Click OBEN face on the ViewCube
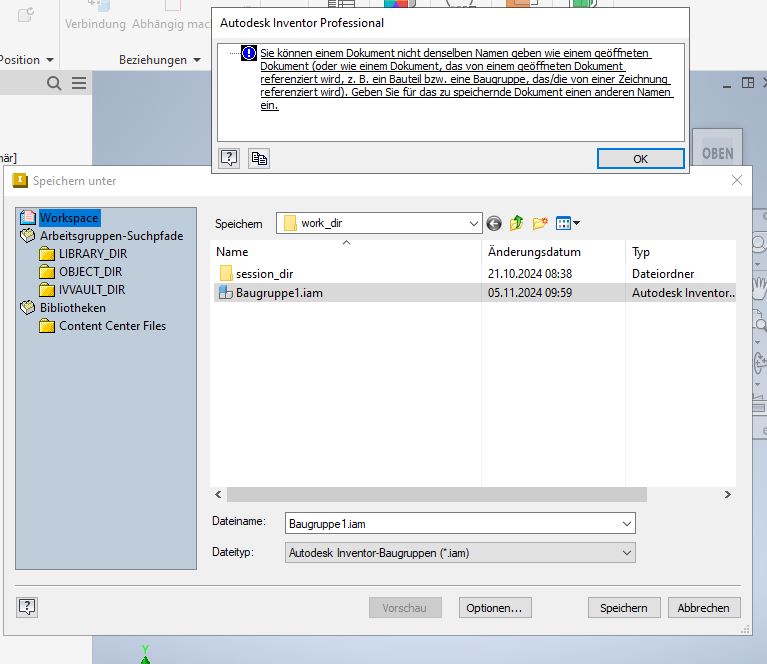This screenshot has width=767, height=664. pos(718,154)
